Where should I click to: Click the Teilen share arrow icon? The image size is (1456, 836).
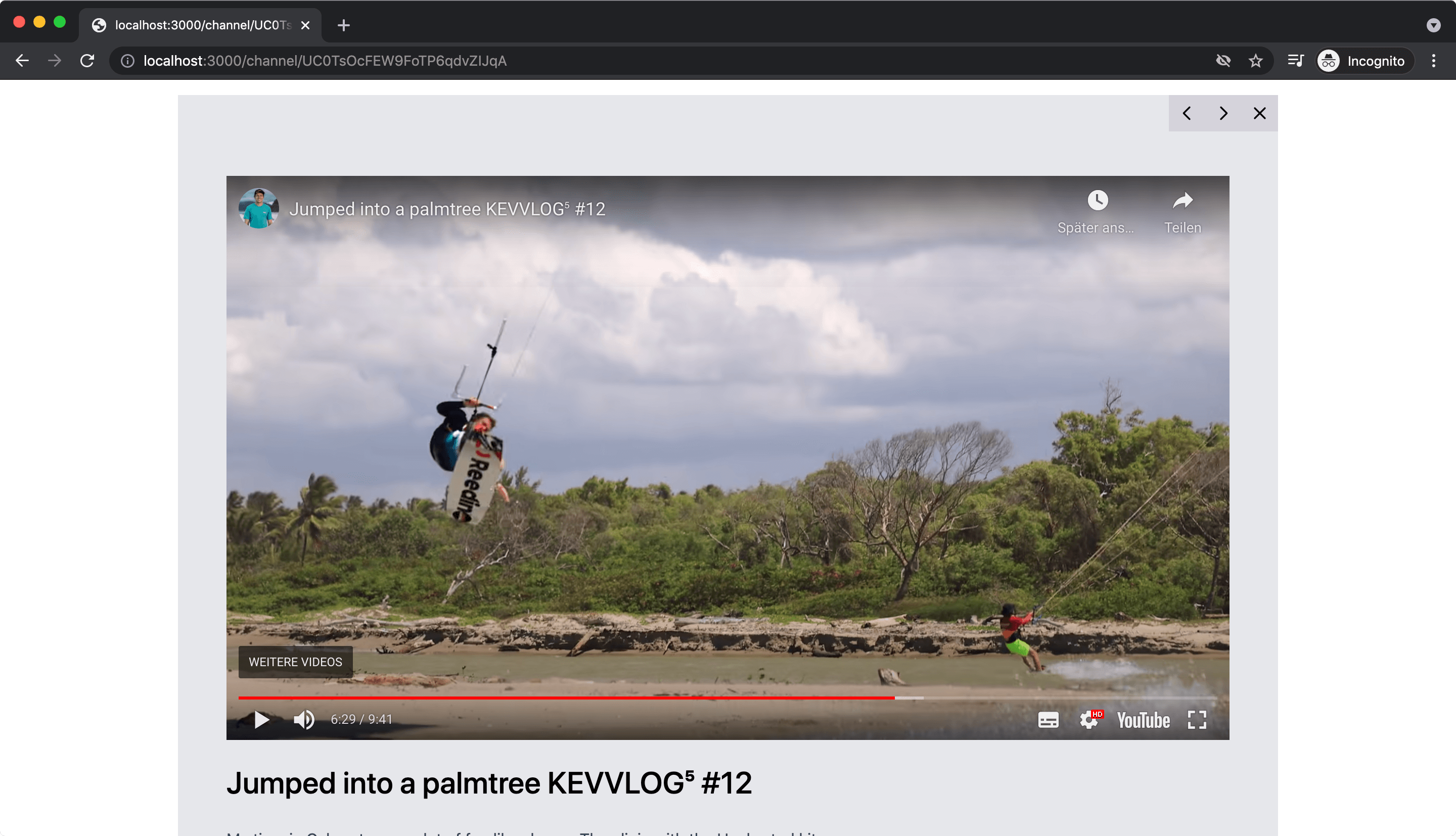pos(1182,200)
